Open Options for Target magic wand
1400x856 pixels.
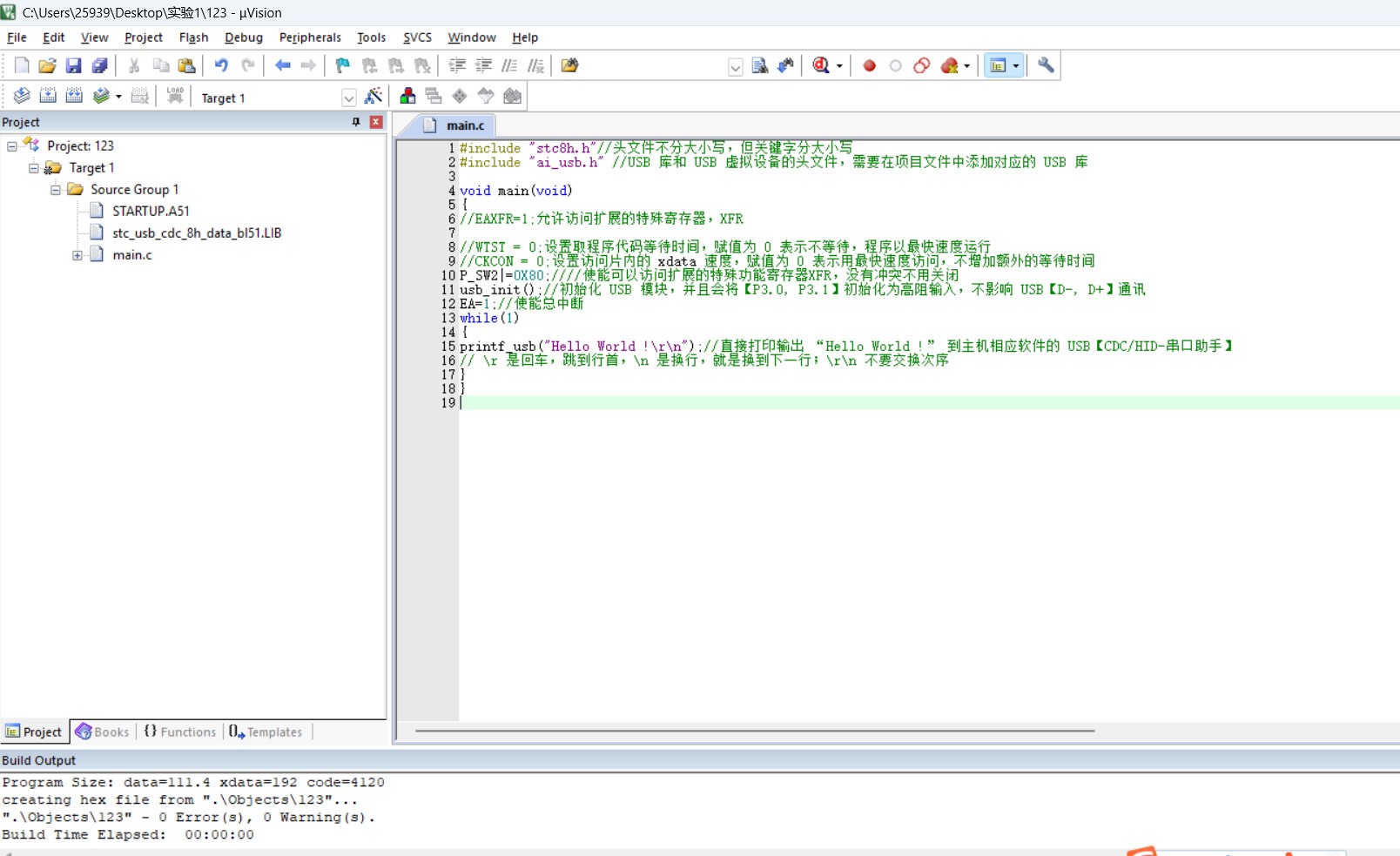point(374,96)
